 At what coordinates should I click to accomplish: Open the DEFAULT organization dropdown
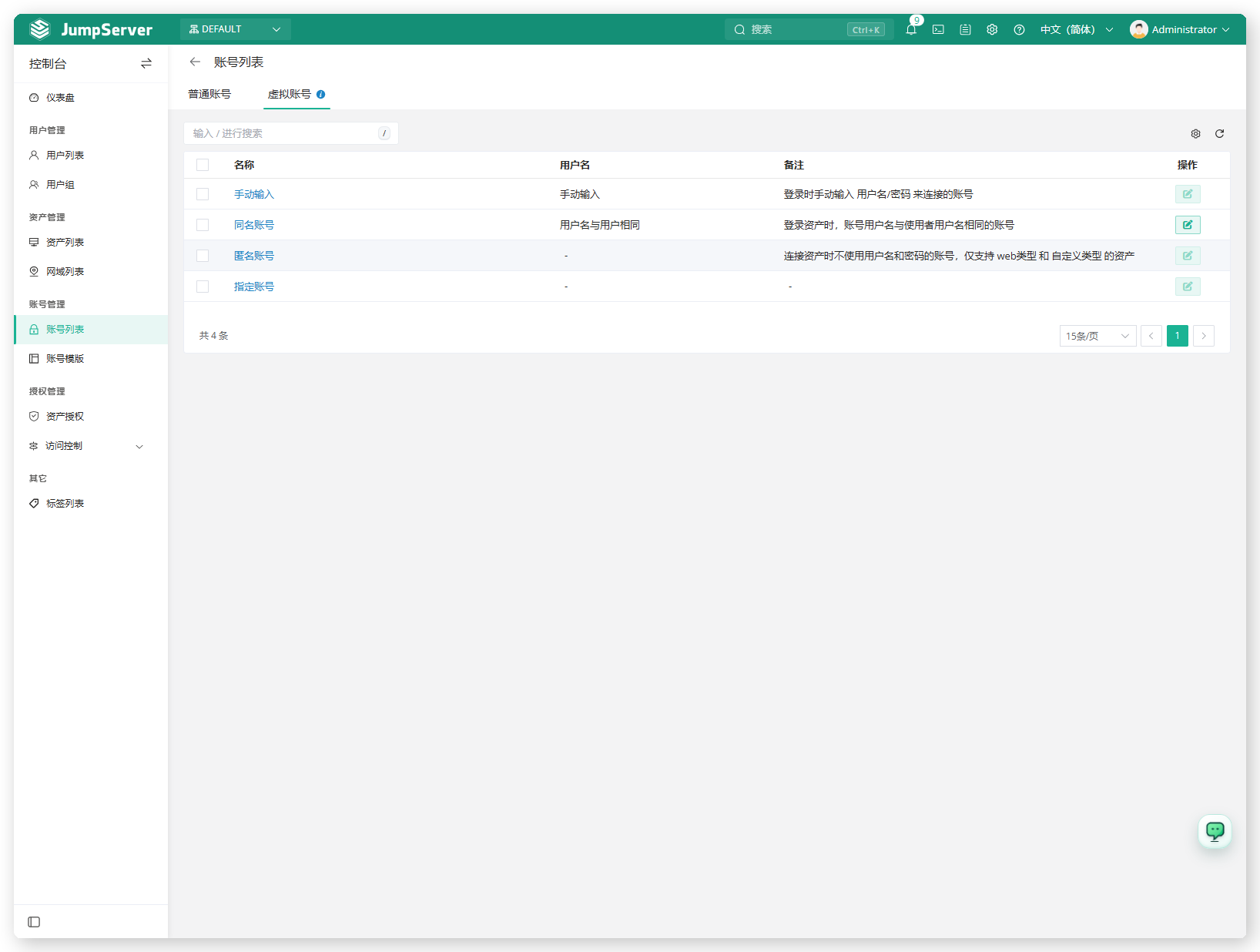235,29
